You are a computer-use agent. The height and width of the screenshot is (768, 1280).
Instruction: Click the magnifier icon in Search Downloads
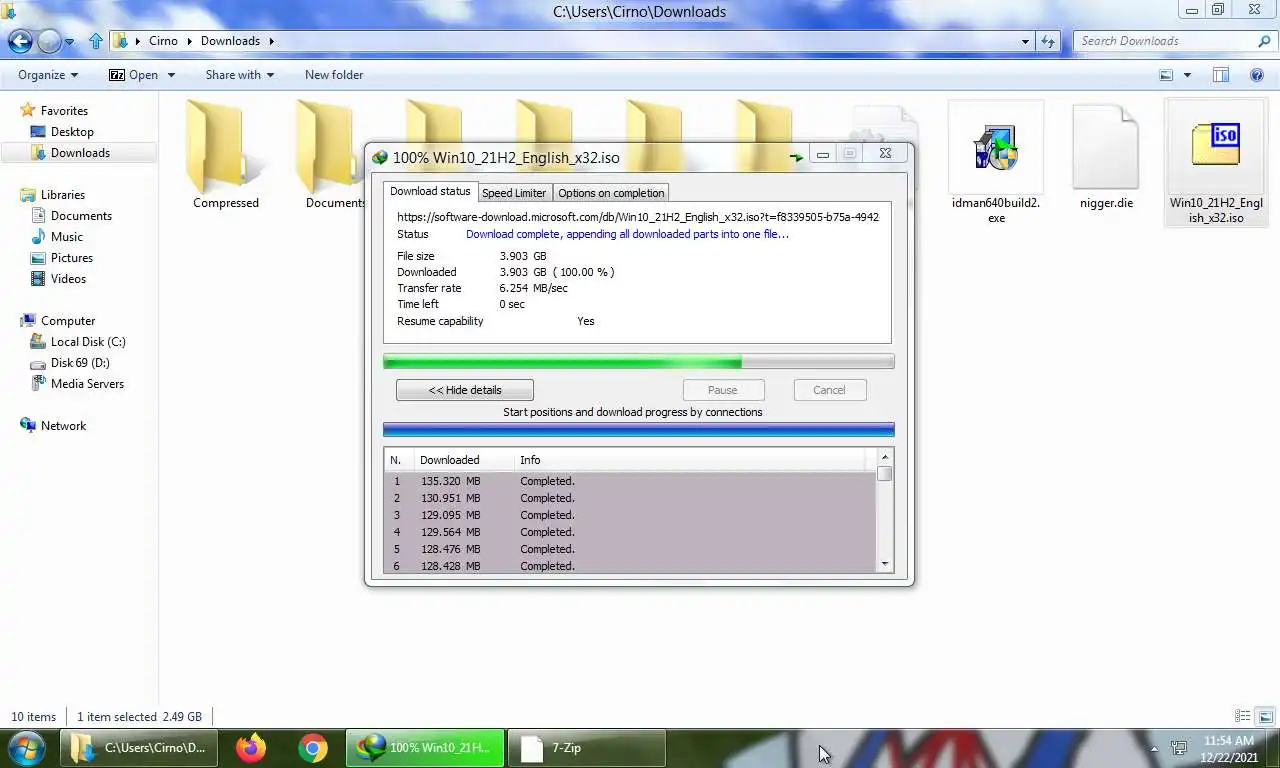point(1264,41)
